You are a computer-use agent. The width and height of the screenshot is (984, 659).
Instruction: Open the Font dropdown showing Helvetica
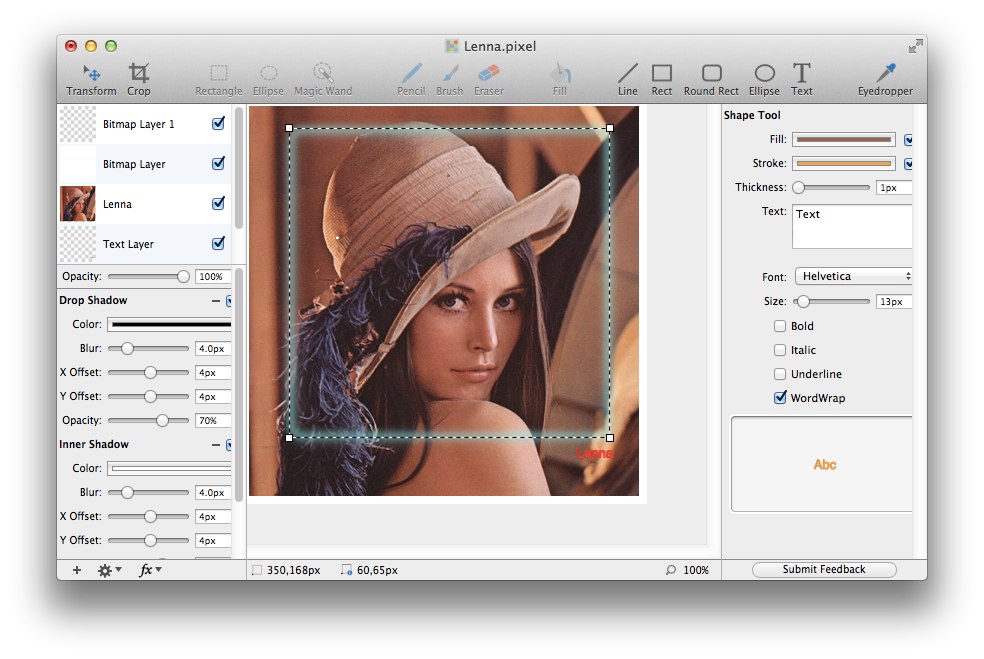click(x=854, y=276)
